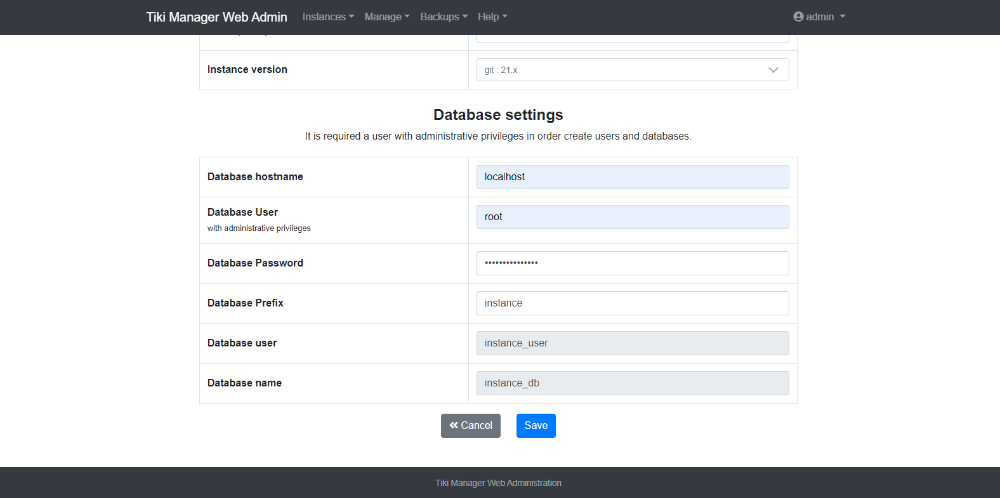1000x498 pixels.
Task: Save the instance settings
Action: coord(536,426)
